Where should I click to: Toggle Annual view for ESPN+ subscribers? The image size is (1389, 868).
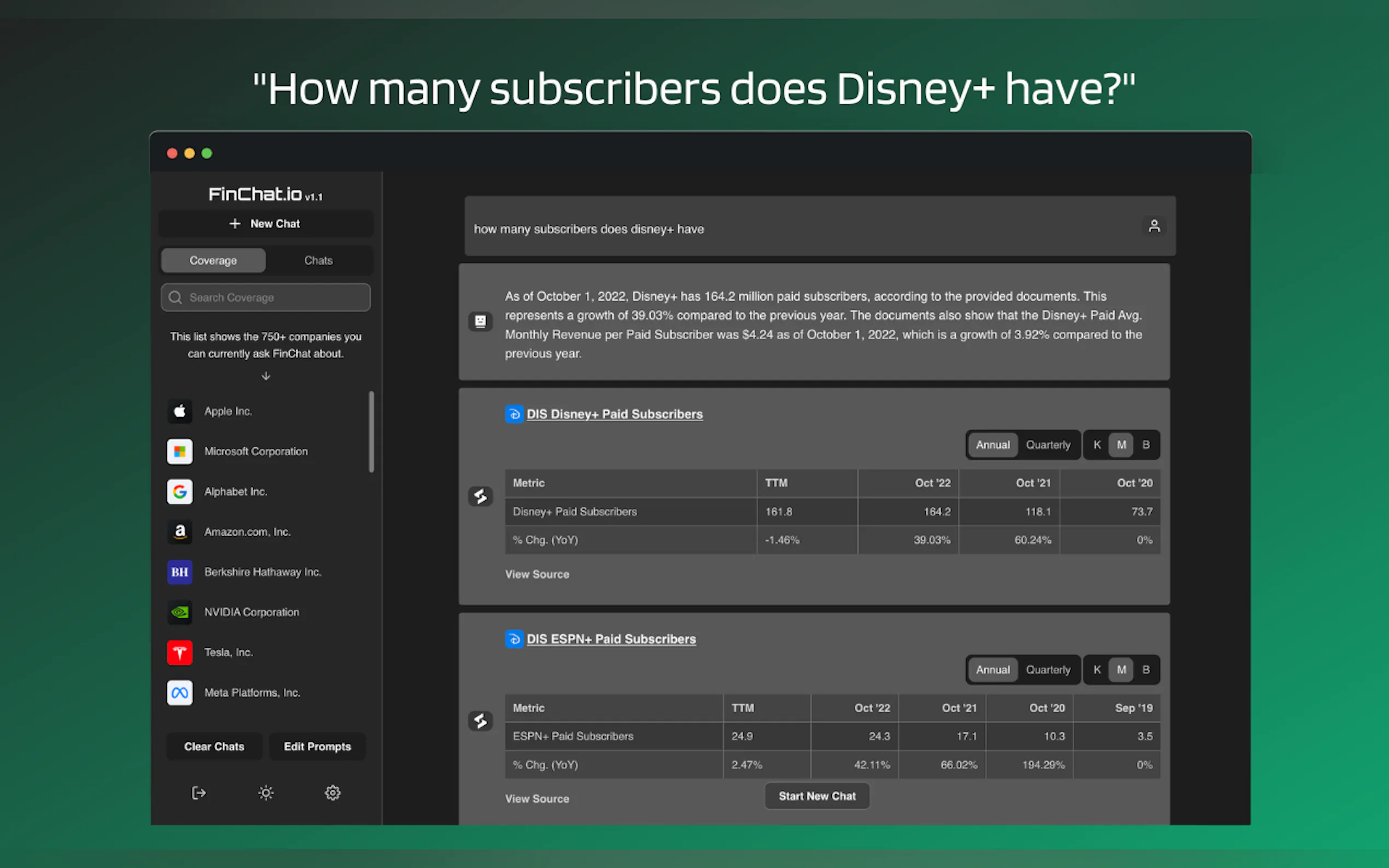[x=992, y=670]
